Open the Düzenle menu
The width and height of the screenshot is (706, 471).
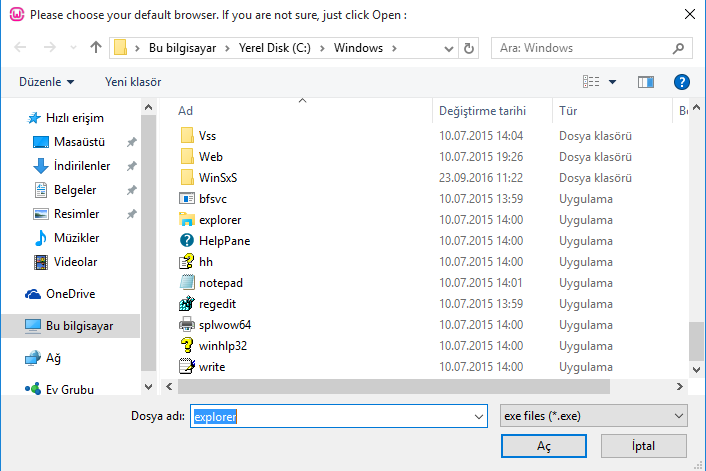[46, 82]
